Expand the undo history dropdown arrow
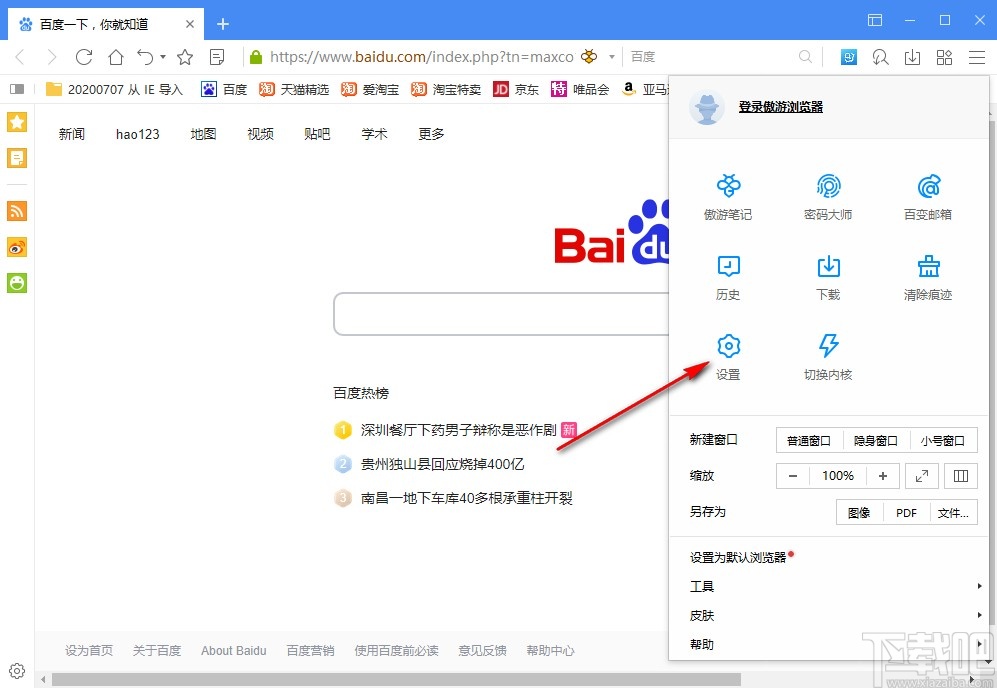 pos(163,57)
